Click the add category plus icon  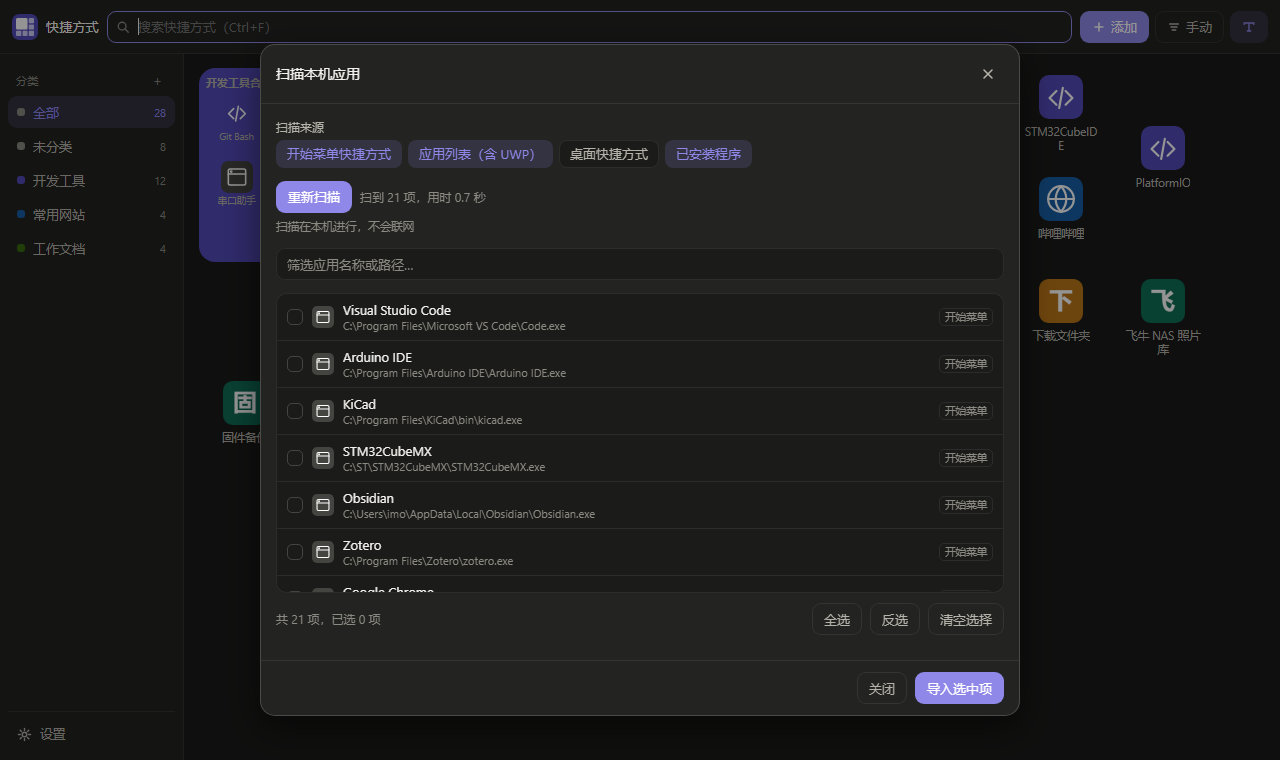[x=157, y=81]
